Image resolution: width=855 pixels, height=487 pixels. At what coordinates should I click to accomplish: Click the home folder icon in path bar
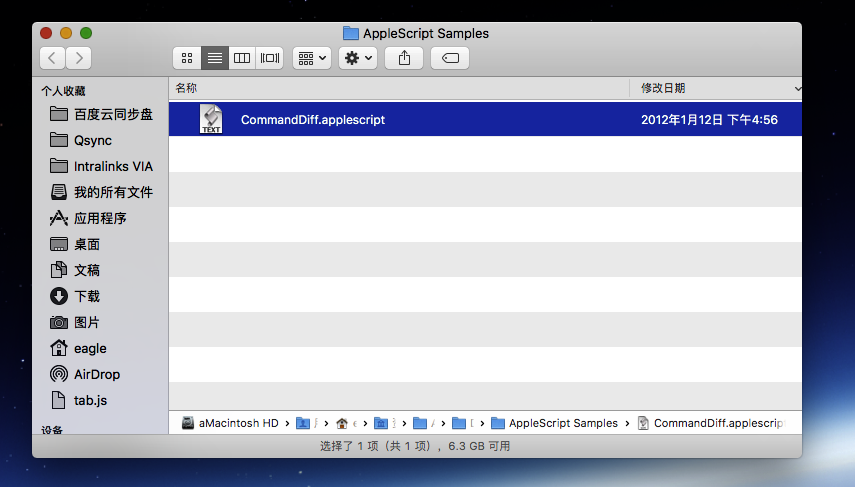click(342, 423)
